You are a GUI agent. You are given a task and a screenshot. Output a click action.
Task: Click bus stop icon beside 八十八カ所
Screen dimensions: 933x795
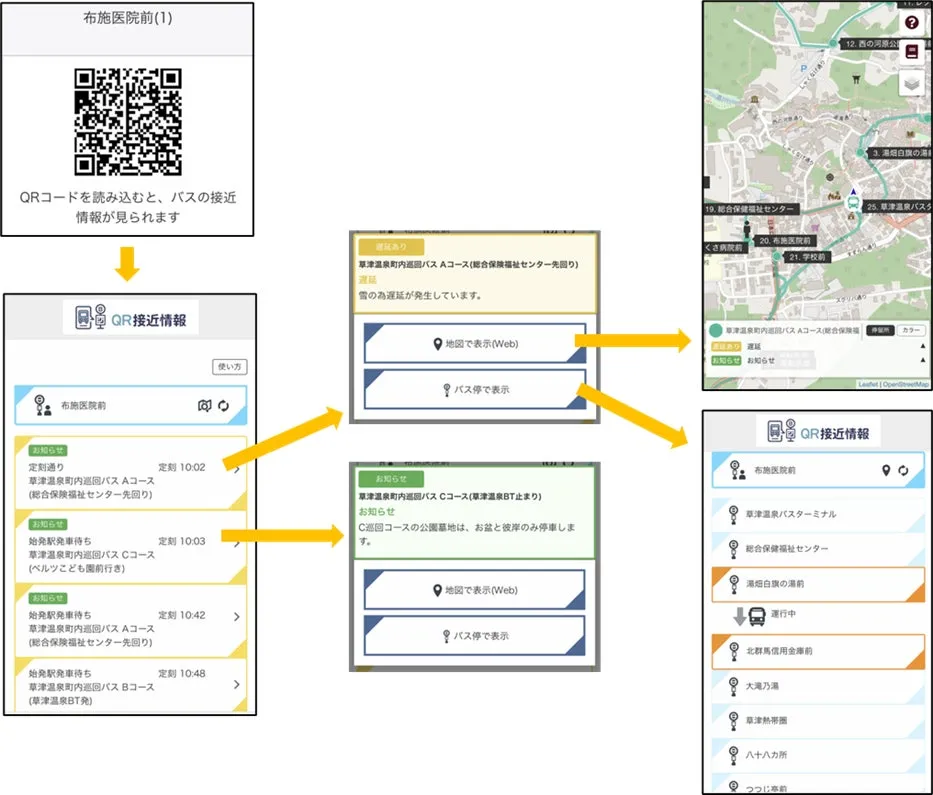tap(734, 756)
